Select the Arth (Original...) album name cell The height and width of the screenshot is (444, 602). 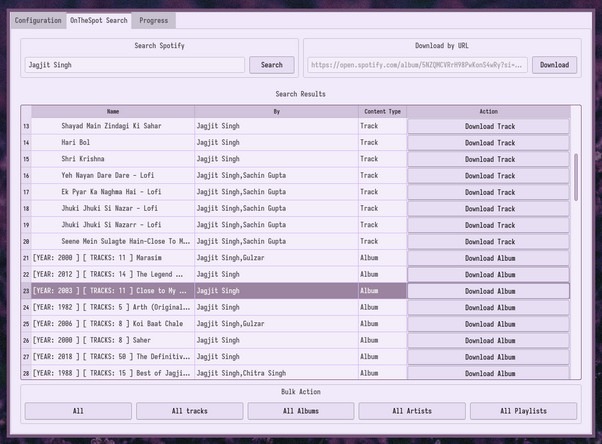(113, 308)
